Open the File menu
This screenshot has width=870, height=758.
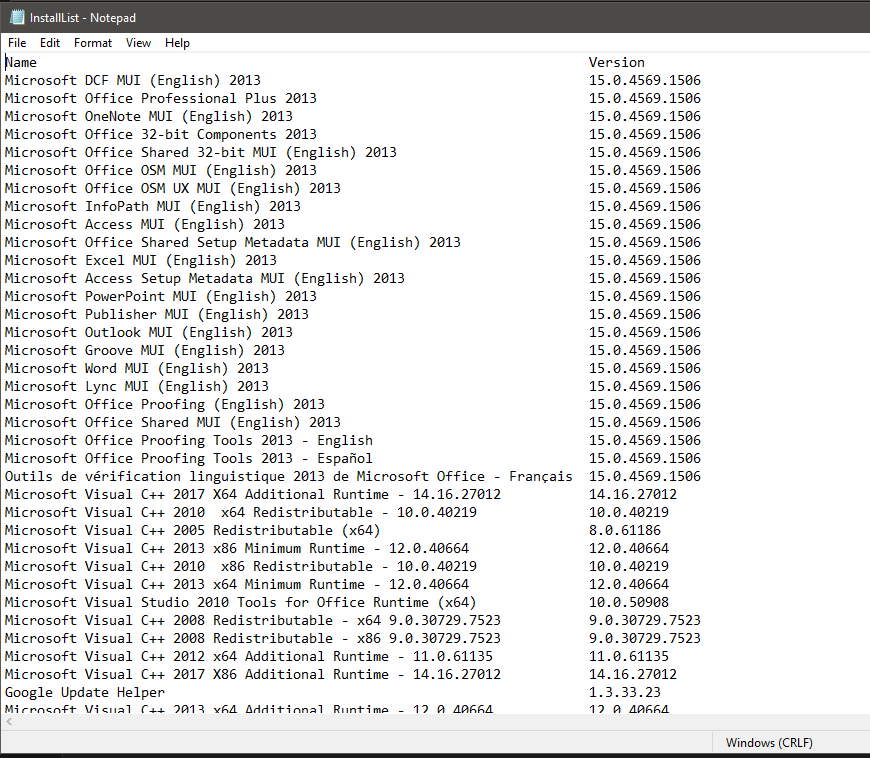[16, 43]
